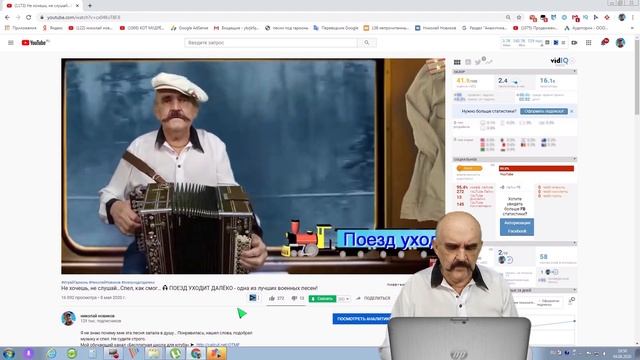Click the blue subscription upgrade button

pos(544,111)
